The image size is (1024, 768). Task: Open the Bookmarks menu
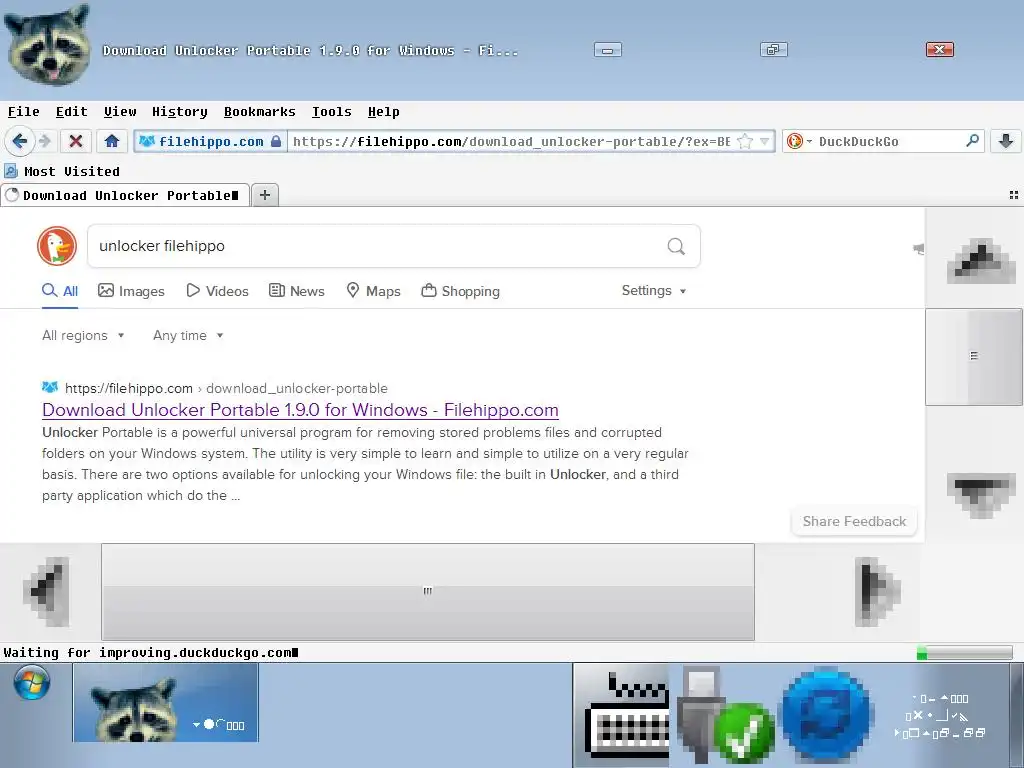coord(259,112)
